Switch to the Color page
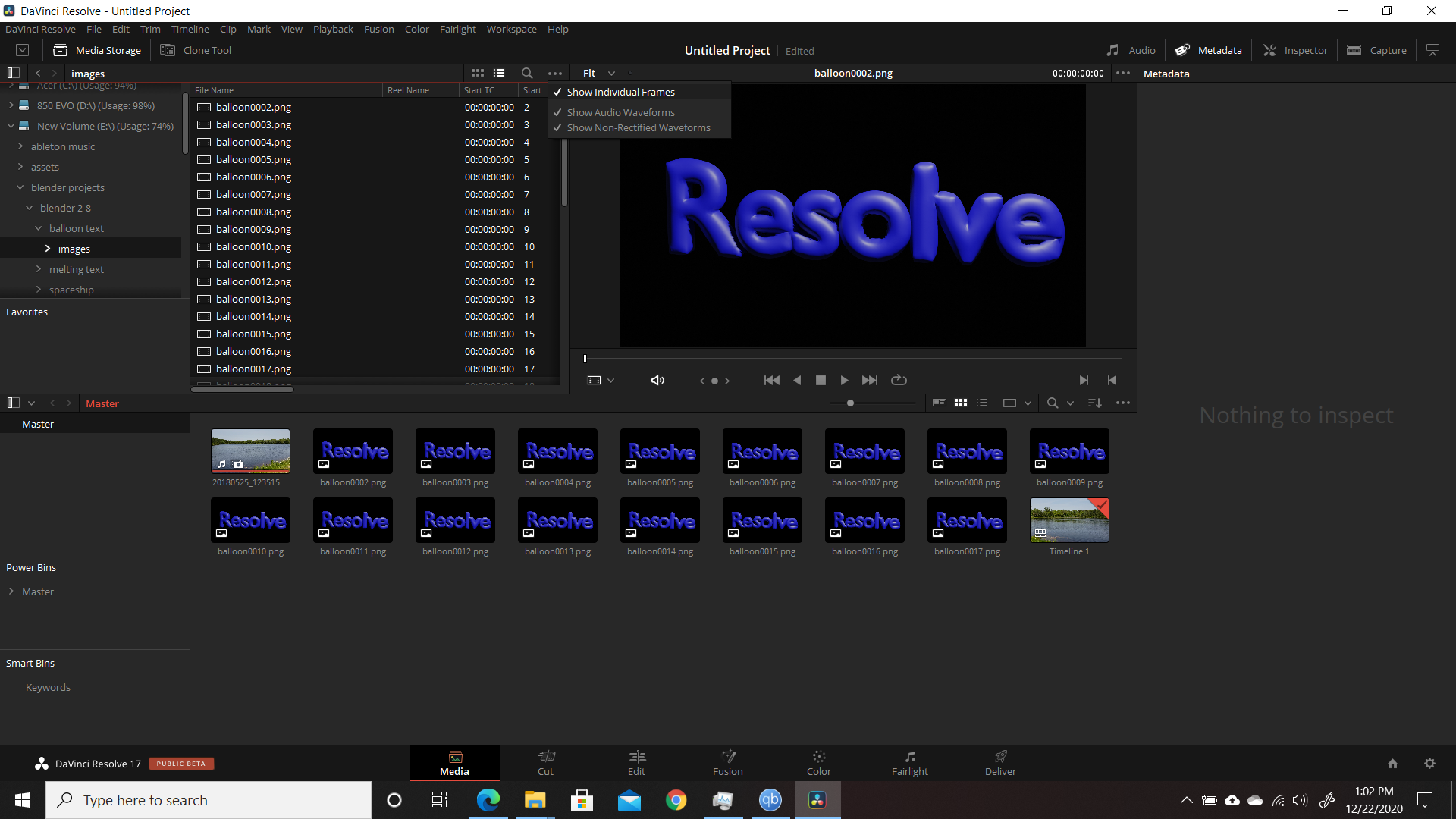1456x819 pixels. pyautogui.click(x=819, y=763)
